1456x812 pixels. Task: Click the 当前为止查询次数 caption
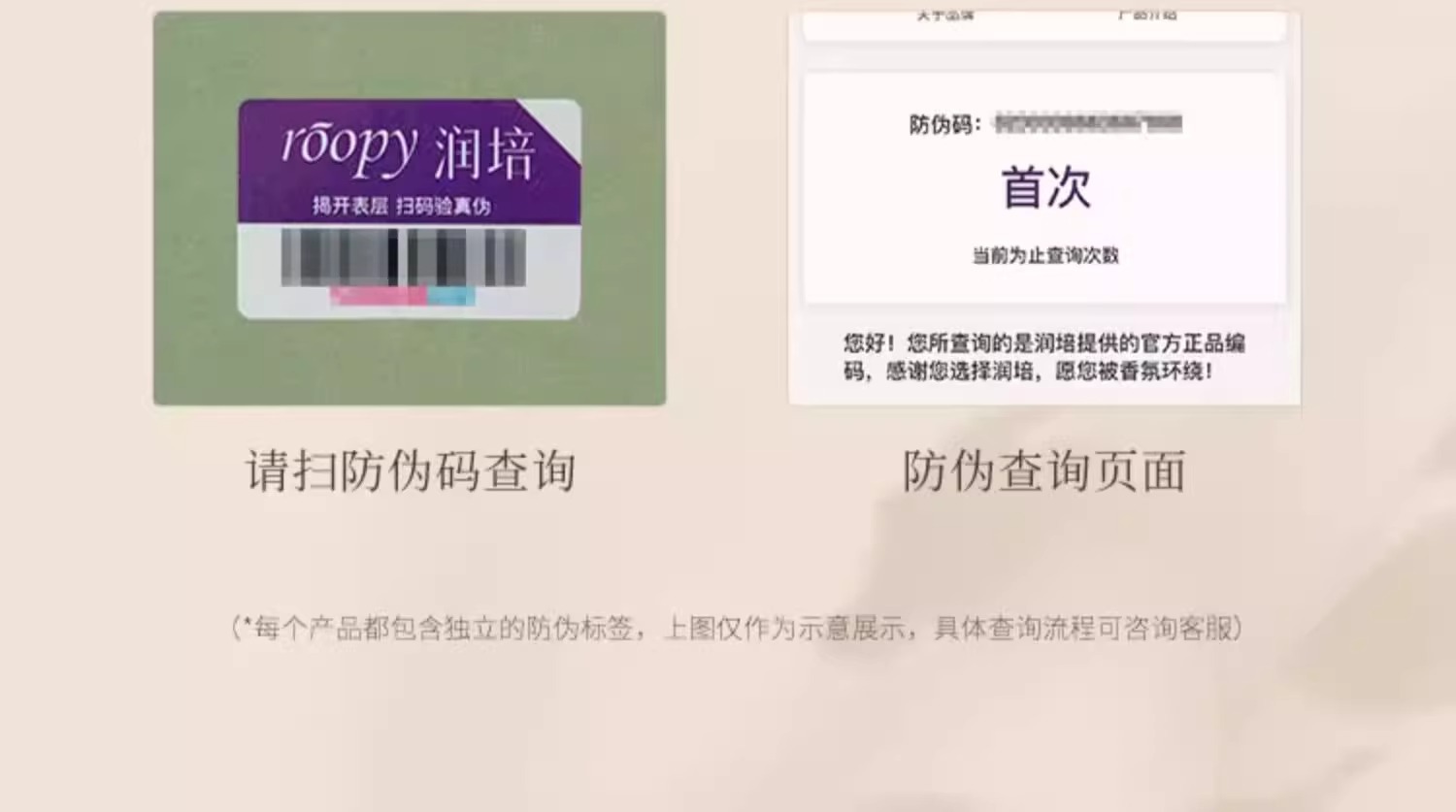pyautogui.click(x=1045, y=255)
